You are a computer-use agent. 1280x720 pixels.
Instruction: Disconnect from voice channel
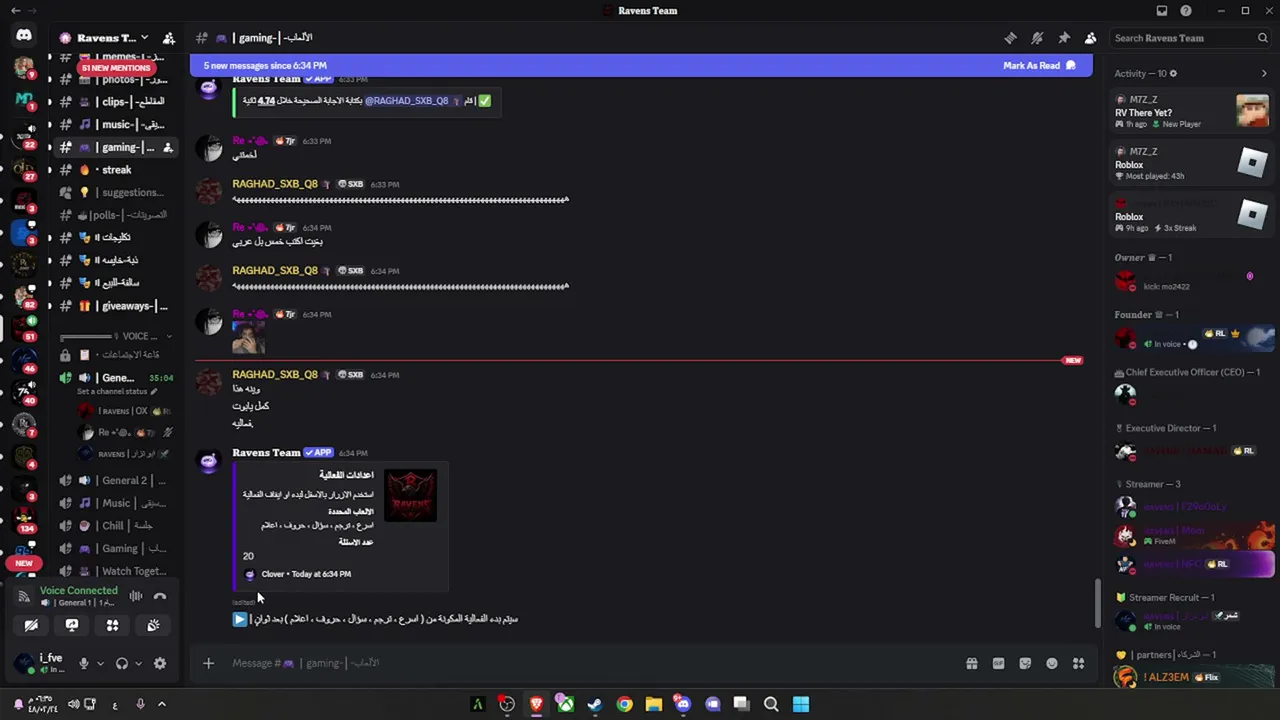[x=160, y=597]
